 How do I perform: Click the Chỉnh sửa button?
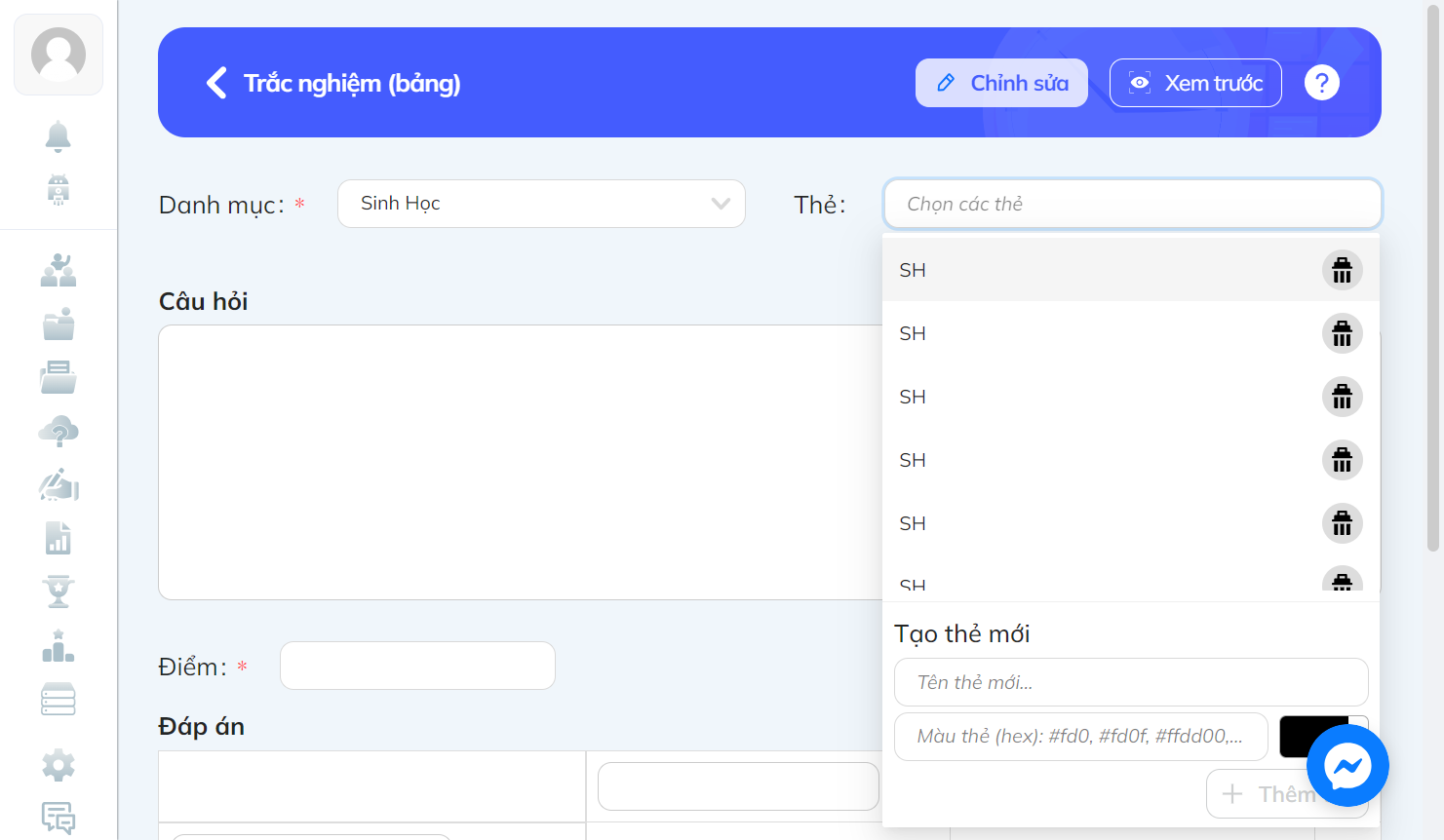click(x=1001, y=83)
